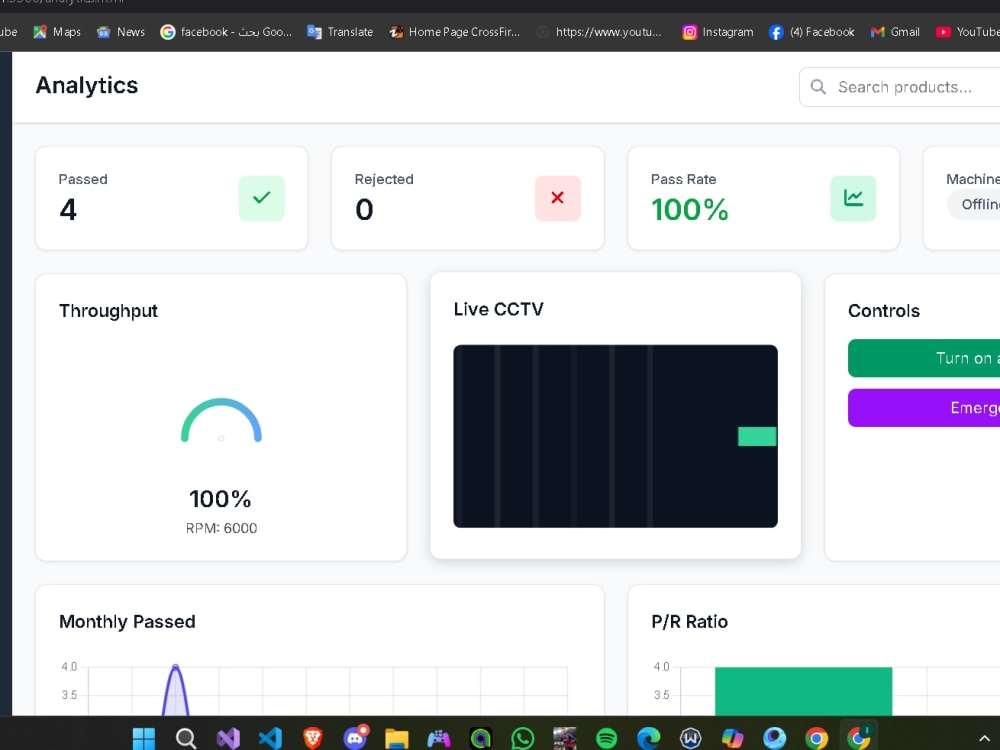Open the second Chrome profile icon in taskbar
Screen dimensions: 1000x750
pyautogui.click(x=859, y=737)
